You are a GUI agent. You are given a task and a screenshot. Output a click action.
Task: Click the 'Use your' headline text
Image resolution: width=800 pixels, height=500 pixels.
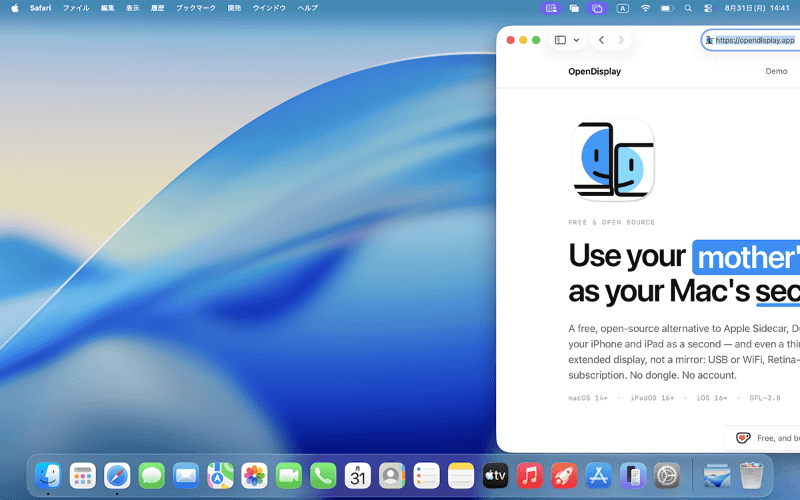click(627, 256)
